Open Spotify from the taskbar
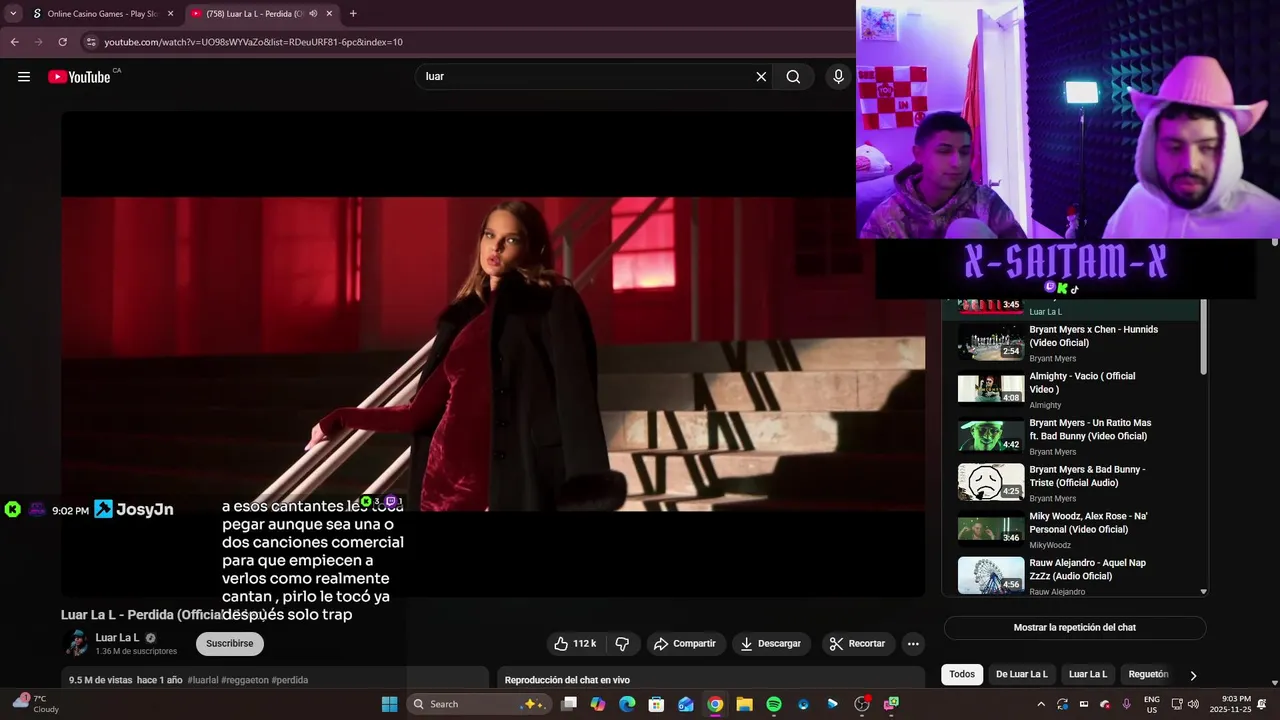This screenshot has height=720, width=1280. coord(774,704)
